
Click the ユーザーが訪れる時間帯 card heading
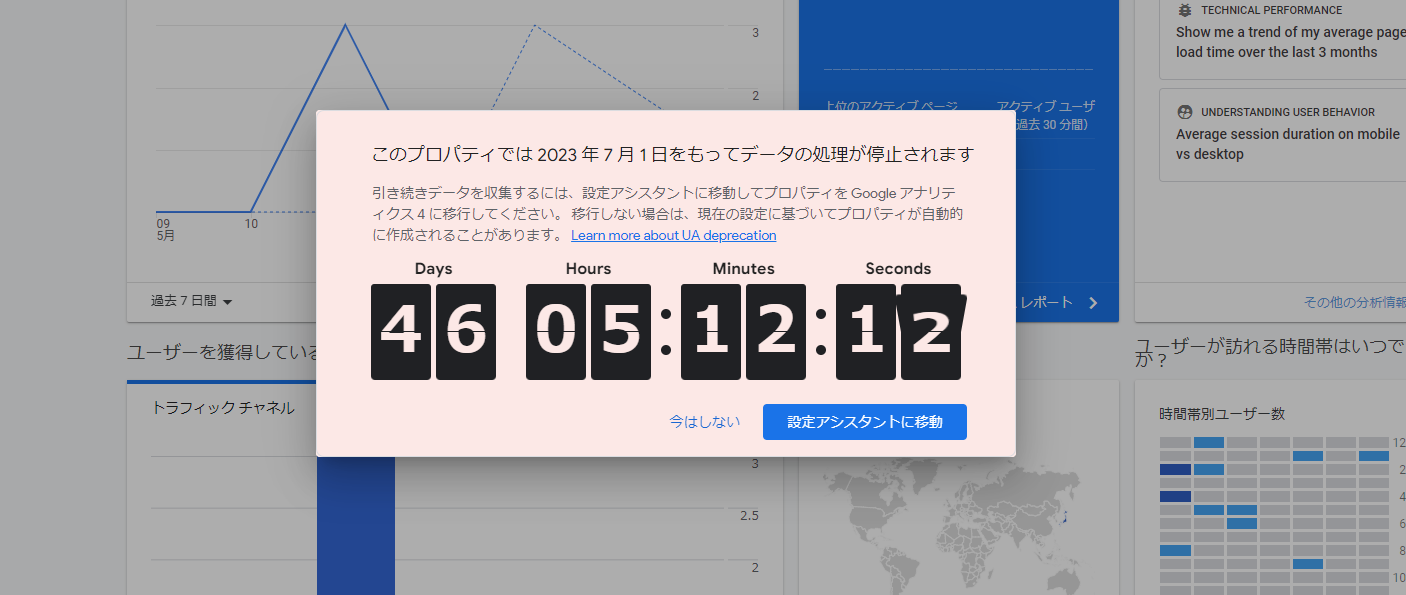[1270, 352]
